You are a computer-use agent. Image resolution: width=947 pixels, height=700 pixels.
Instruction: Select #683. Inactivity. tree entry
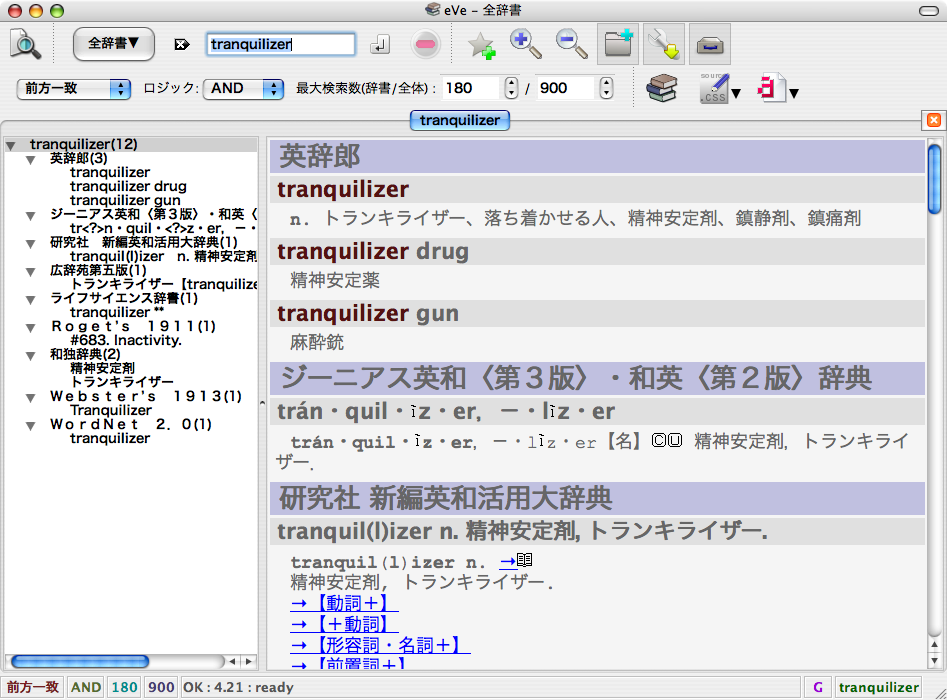pyautogui.click(x=126, y=341)
